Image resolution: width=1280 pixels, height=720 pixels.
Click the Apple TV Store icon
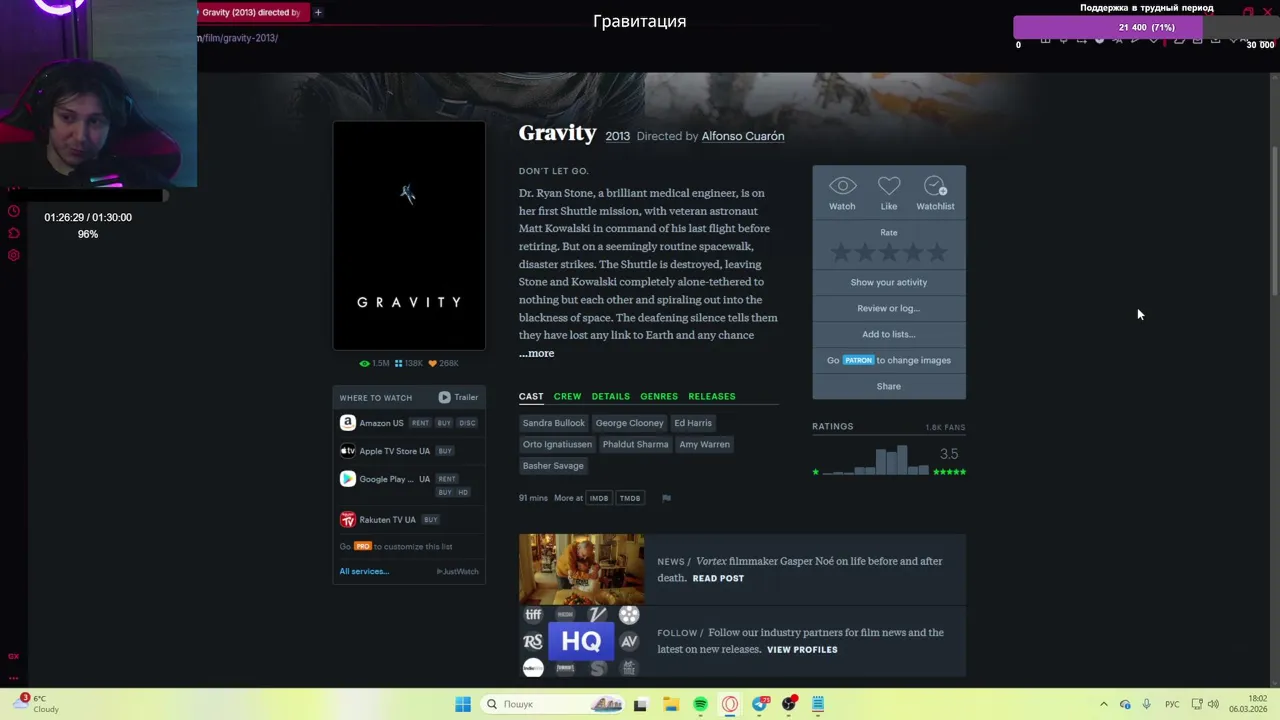(x=347, y=451)
